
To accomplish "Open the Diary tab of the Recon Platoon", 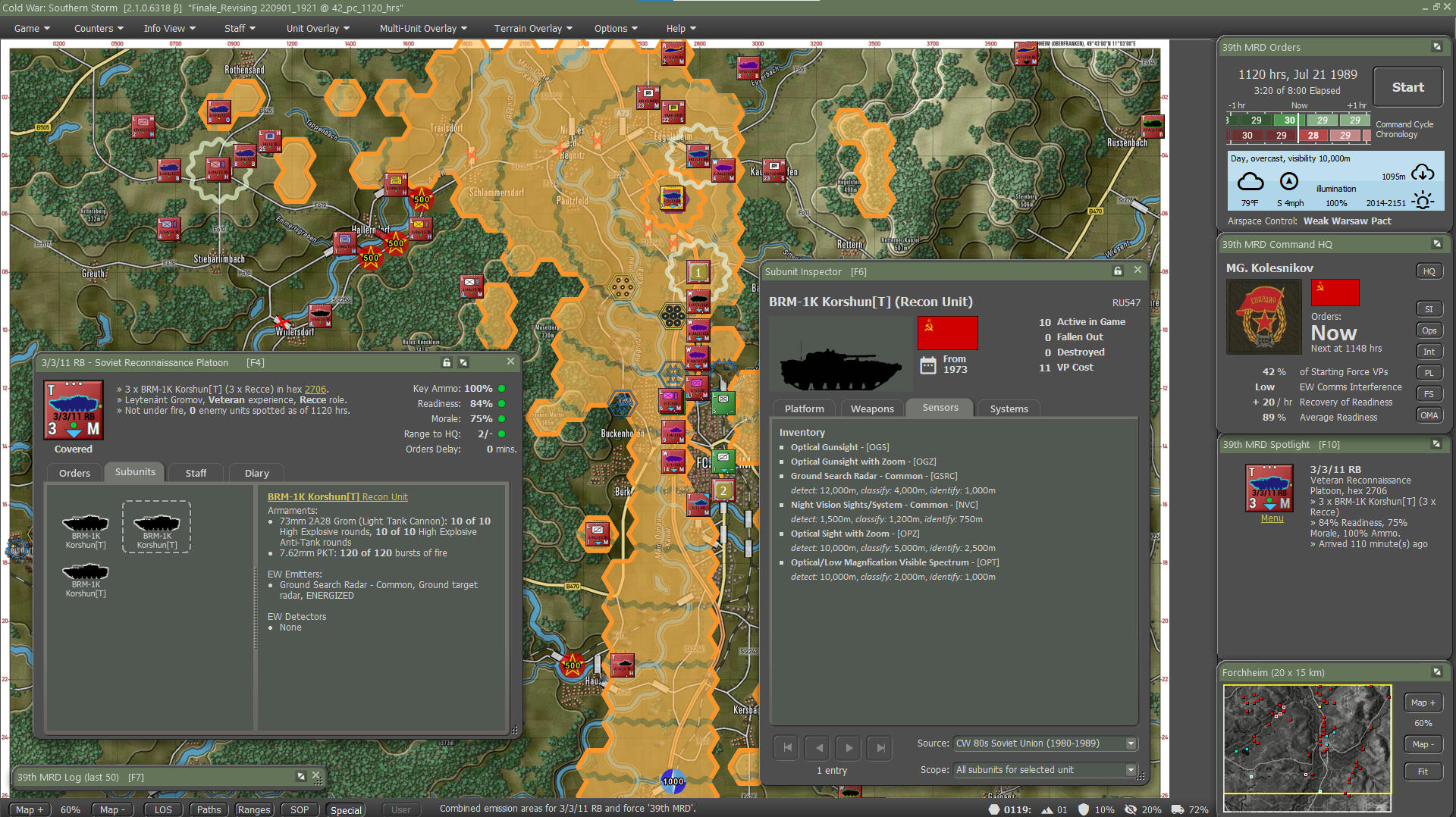I will click(256, 473).
